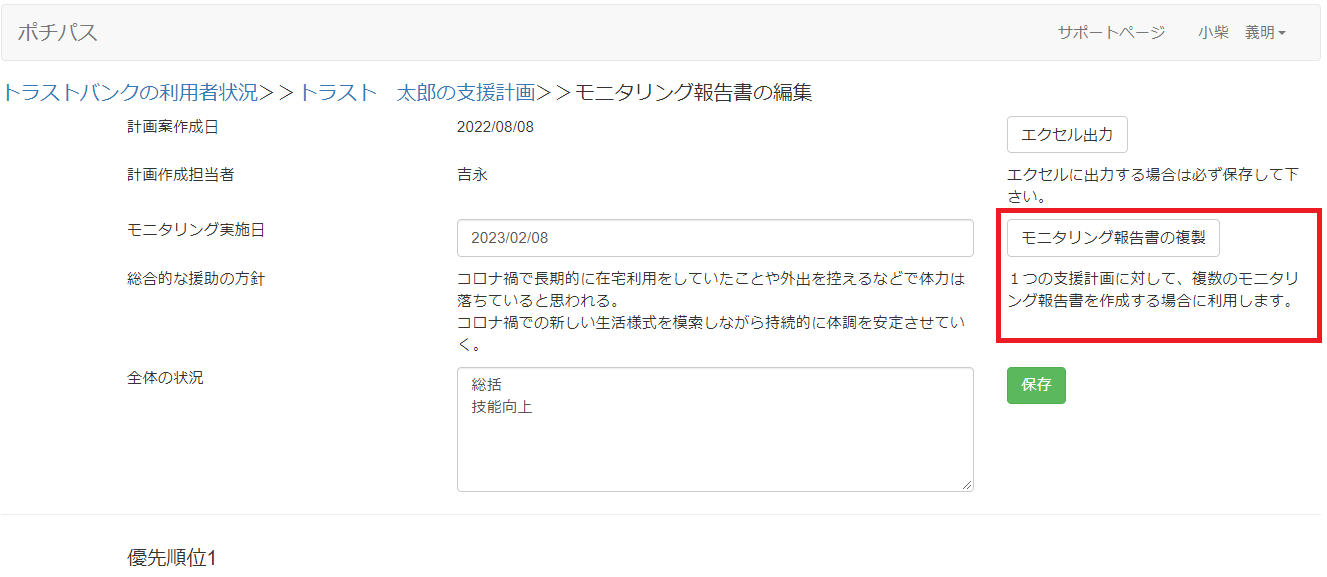Expand the 小柴 義明 user menu

[x=1241, y=33]
